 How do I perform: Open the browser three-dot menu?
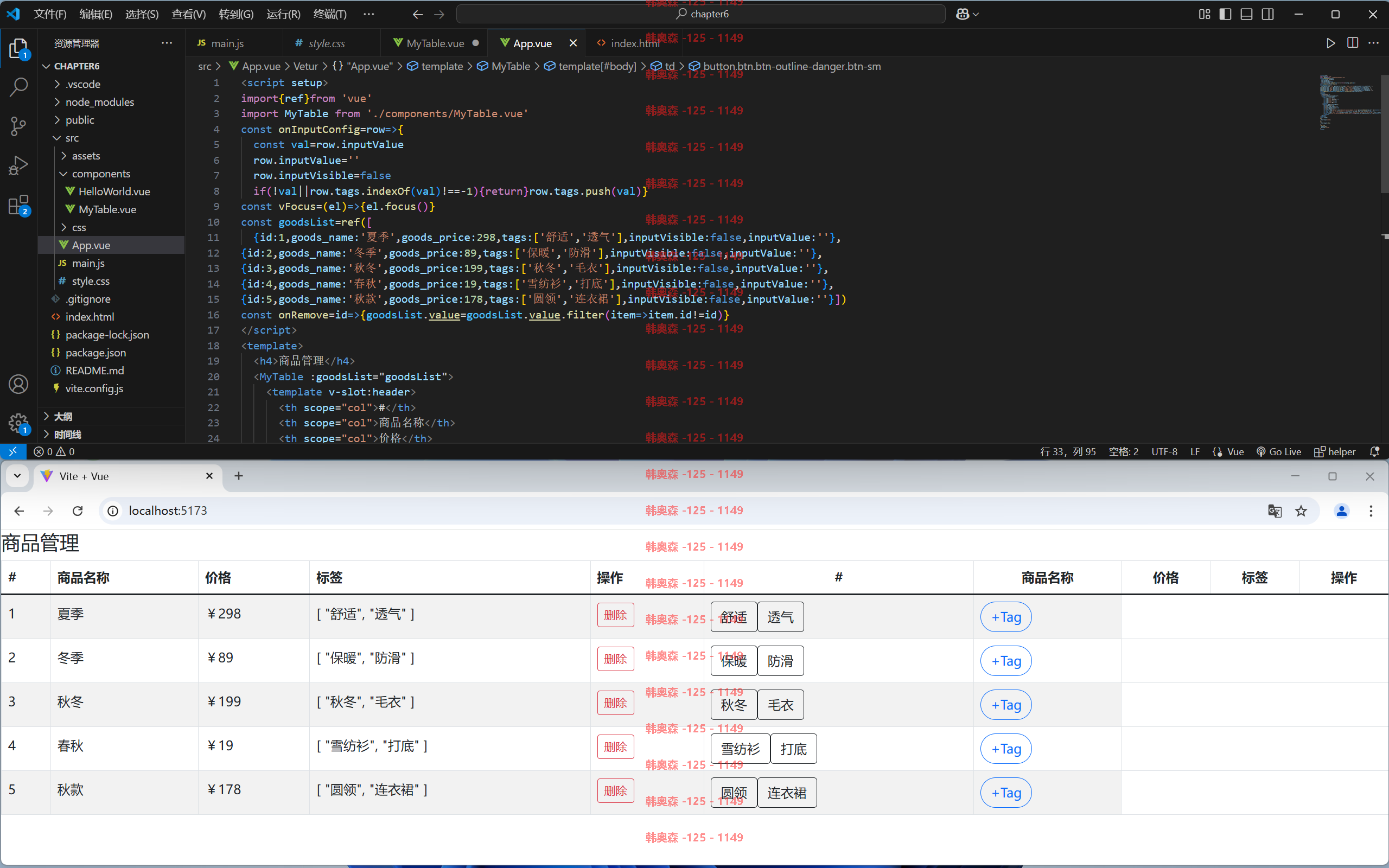tap(1371, 511)
